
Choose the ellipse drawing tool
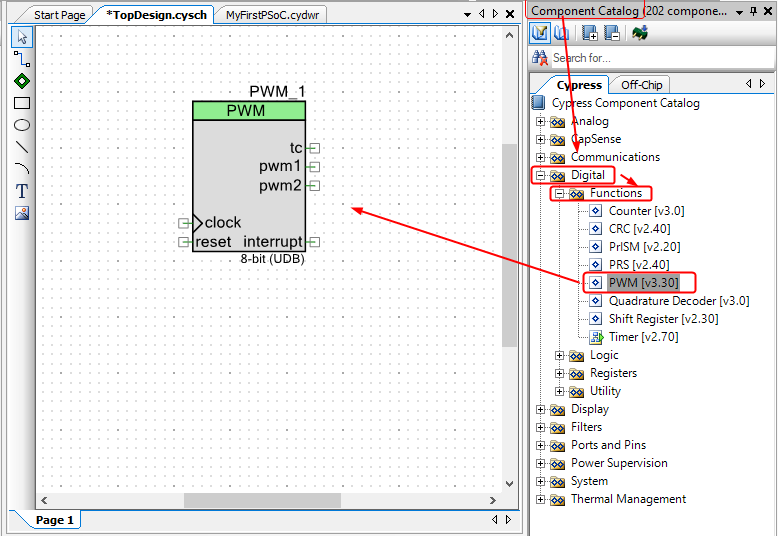coord(22,125)
